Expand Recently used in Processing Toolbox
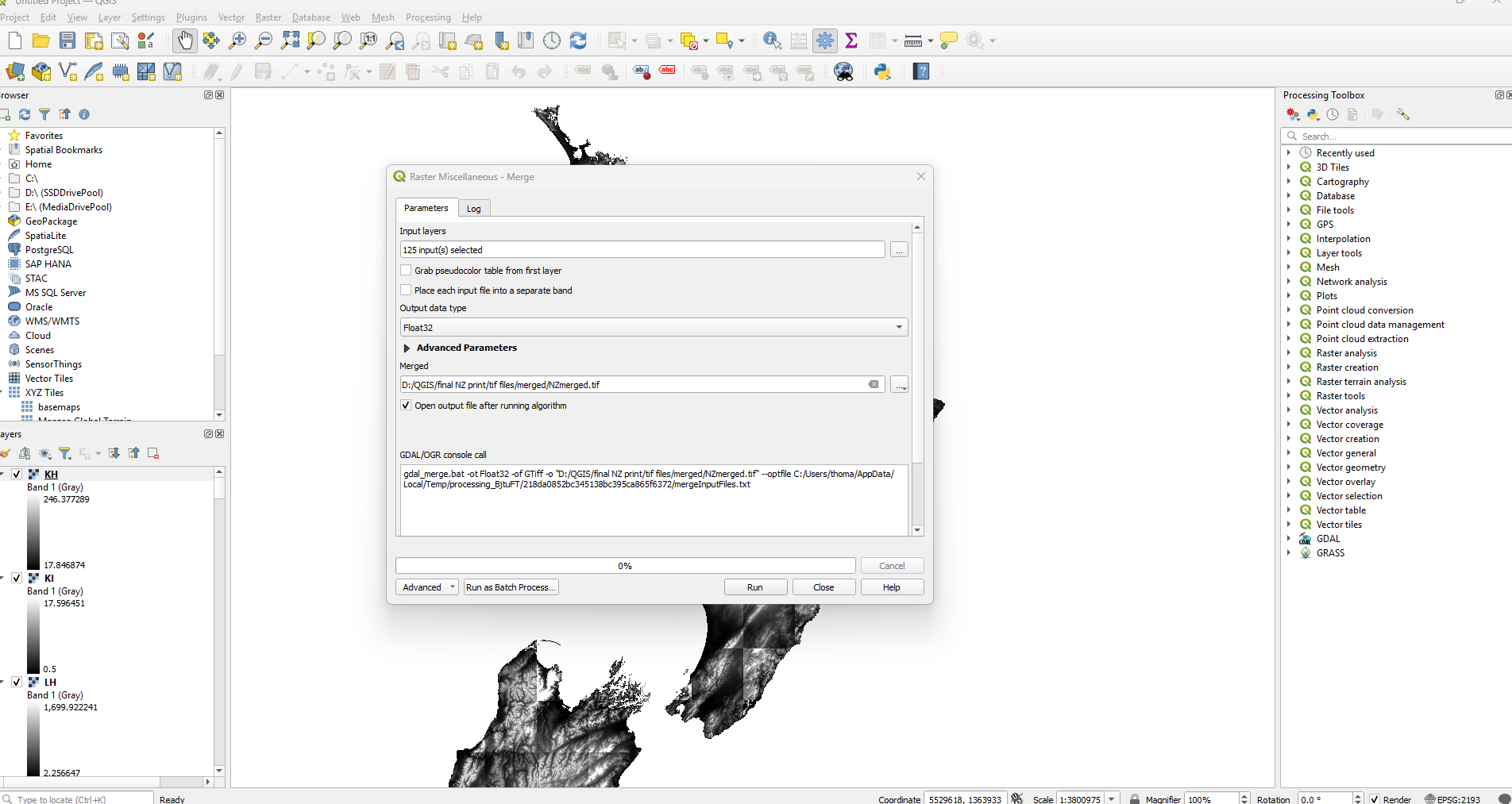Image resolution: width=1512 pixels, height=804 pixels. point(1288,153)
